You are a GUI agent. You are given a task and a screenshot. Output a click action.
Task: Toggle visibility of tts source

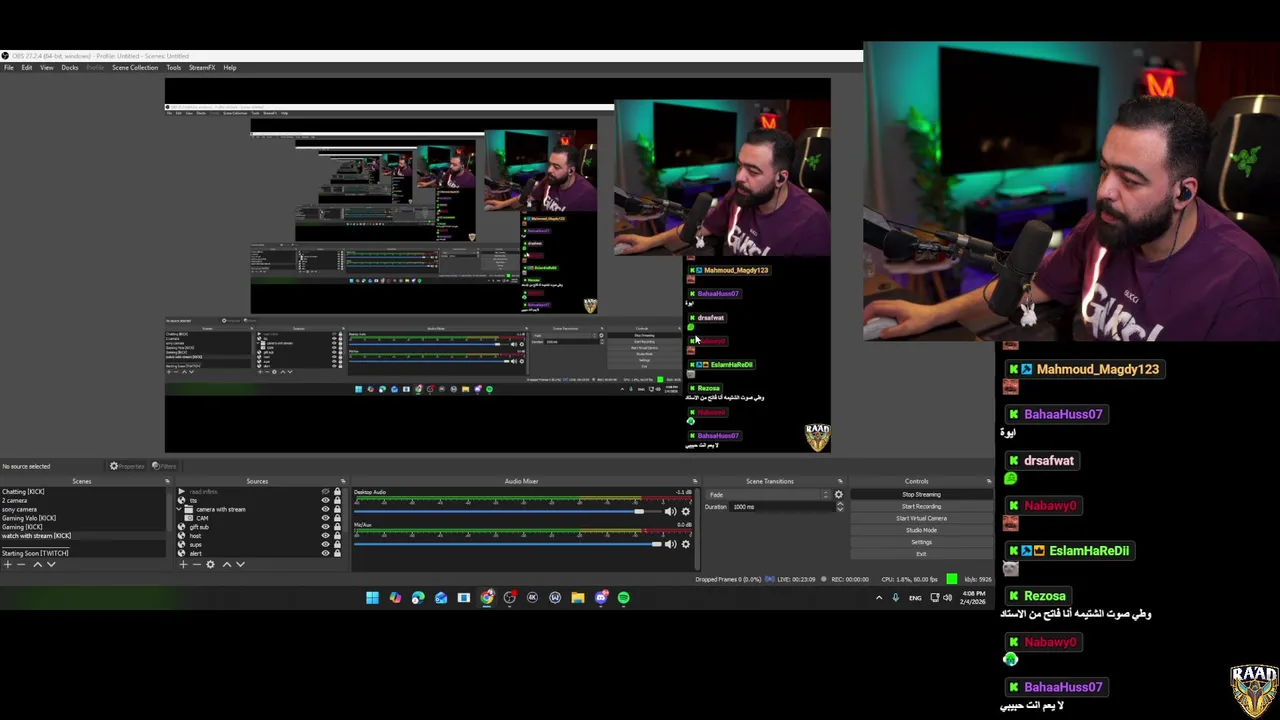point(325,501)
